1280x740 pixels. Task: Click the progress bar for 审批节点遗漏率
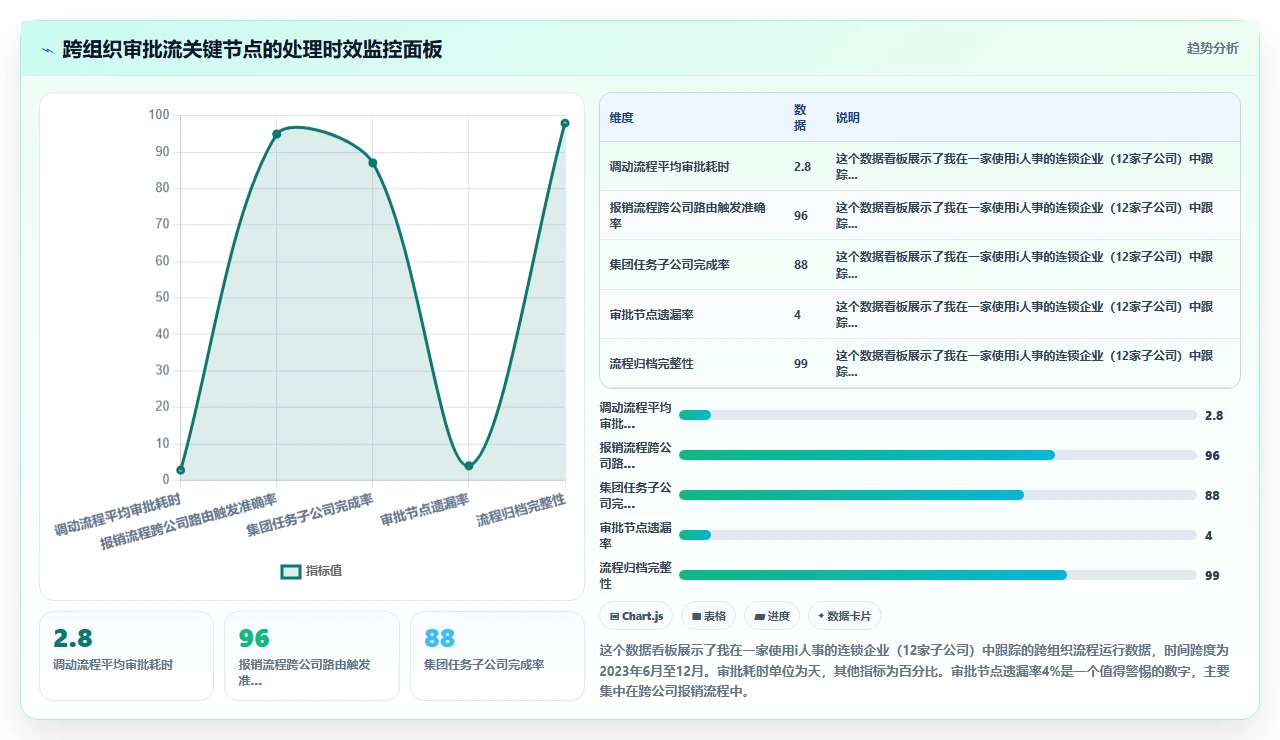(x=937, y=535)
